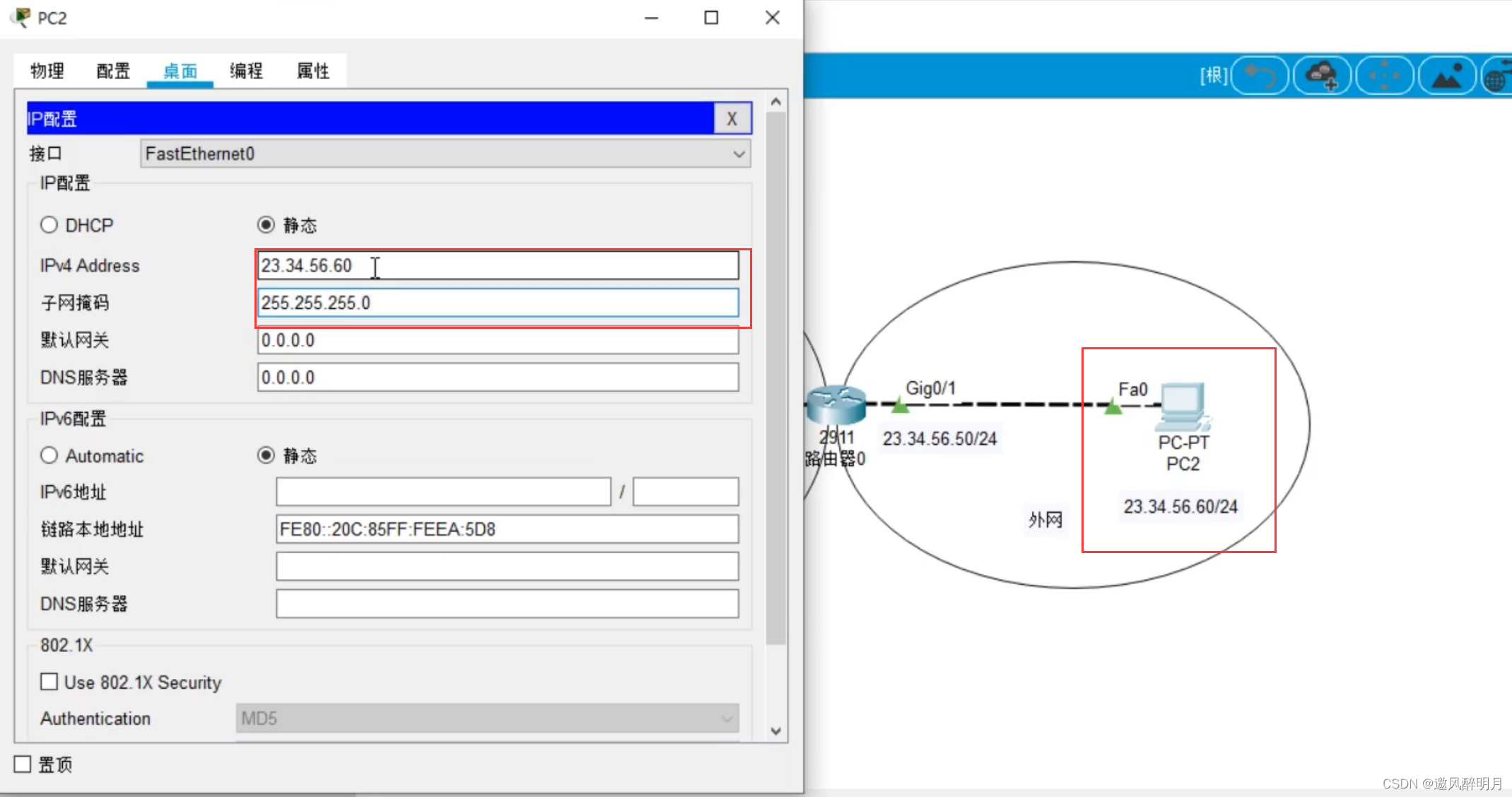
Task: Tick the 置顶 checkbox
Action: [x=23, y=764]
